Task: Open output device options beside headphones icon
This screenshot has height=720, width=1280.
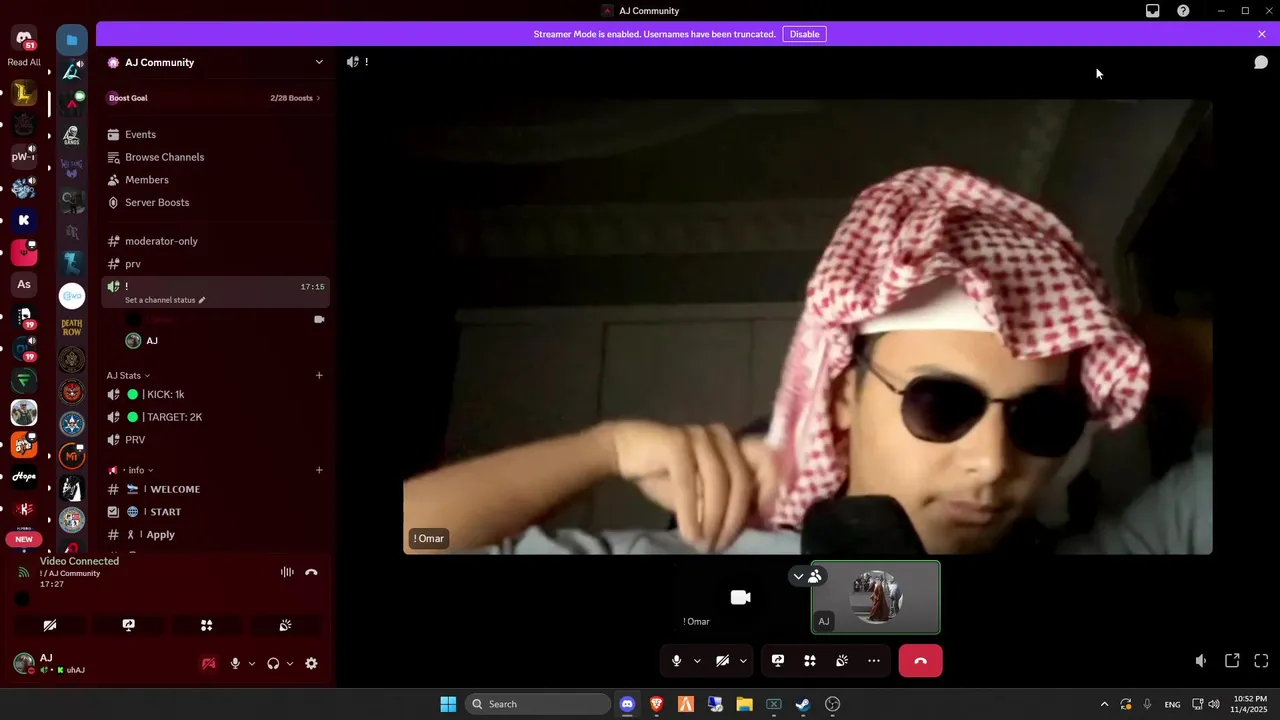Action: 290,663
